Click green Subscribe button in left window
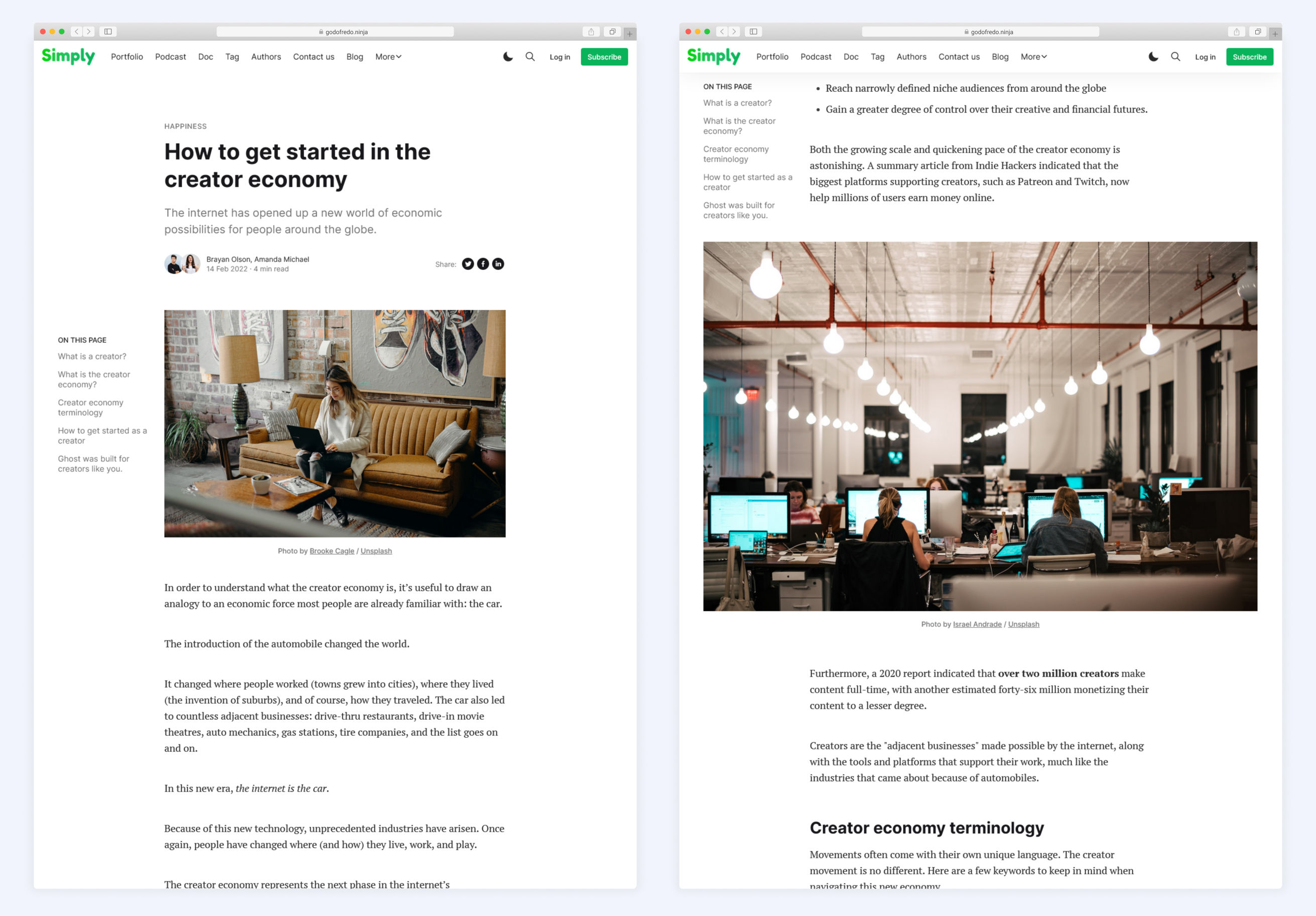Screen dimensions: 1316x916 click(x=604, y=57)
